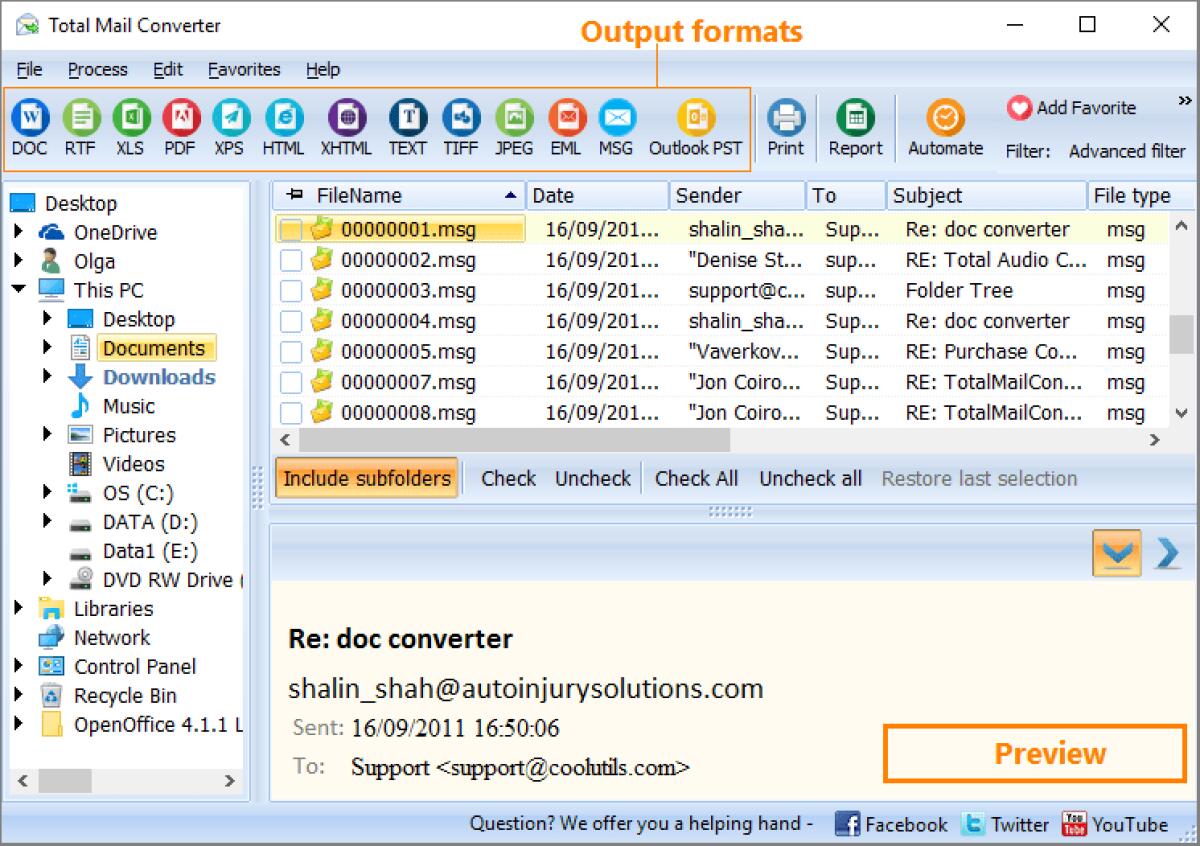Enable Include subfolders option
This screenshot has width=1200, height=846.
pyautogui.click(x=366, y=478)
